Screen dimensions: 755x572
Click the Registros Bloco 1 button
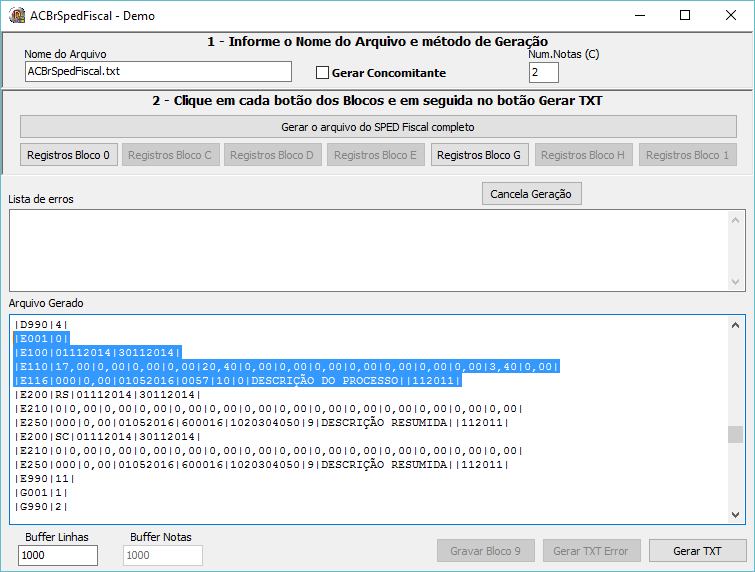click(688, 155)
